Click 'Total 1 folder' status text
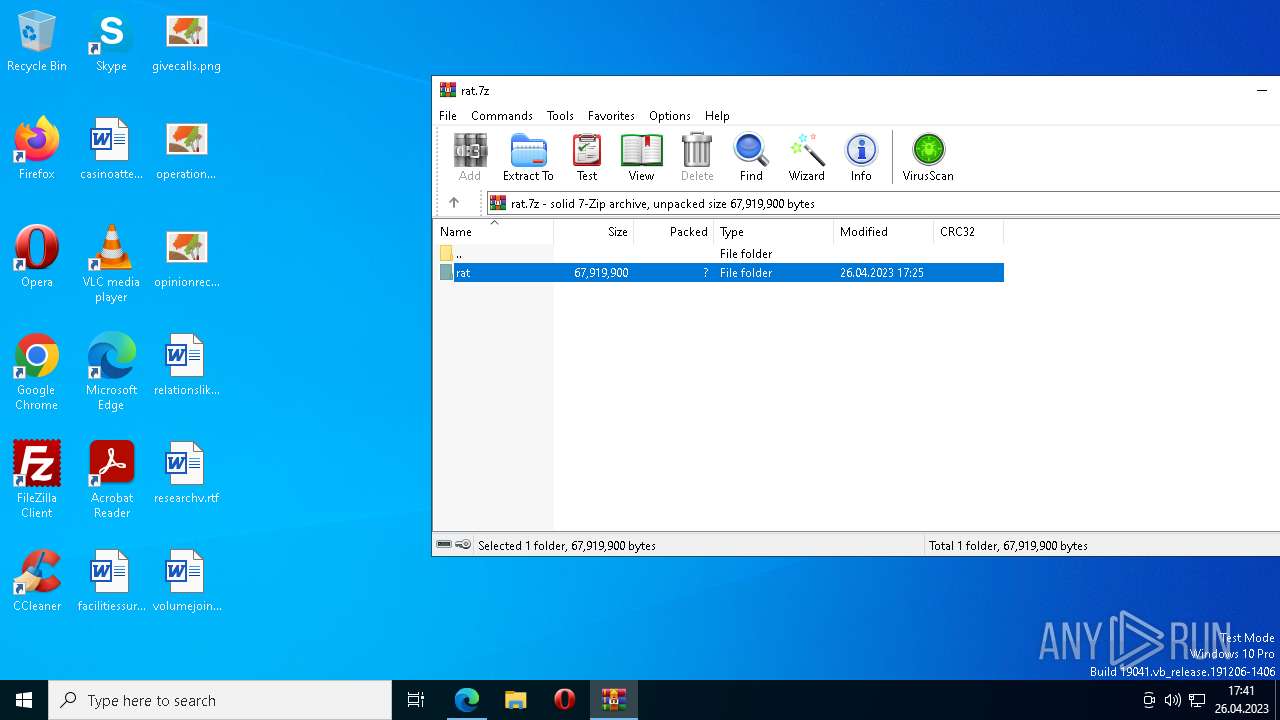Image resolution: width=1280 pixels, height=720 pixels. pos(1008,546)
